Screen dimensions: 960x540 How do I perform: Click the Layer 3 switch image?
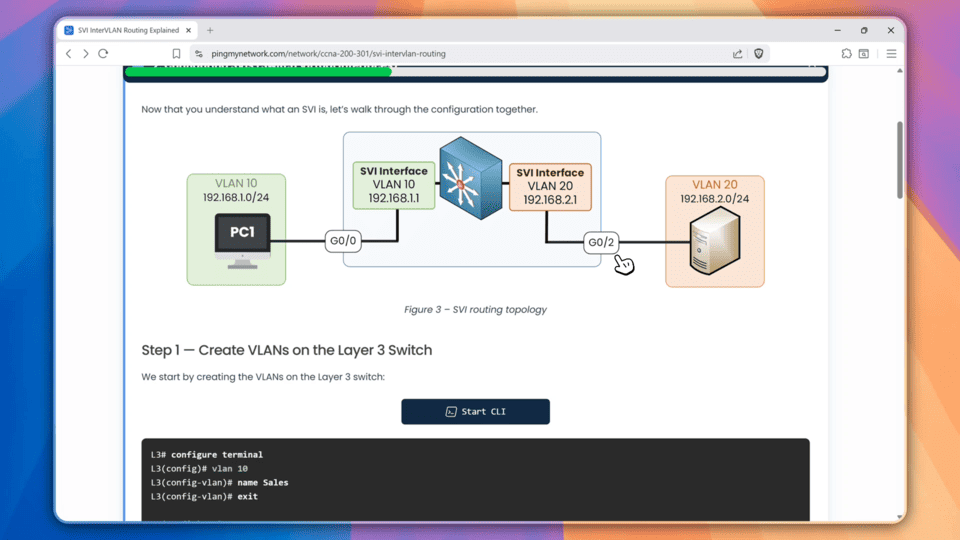[471, 179]
